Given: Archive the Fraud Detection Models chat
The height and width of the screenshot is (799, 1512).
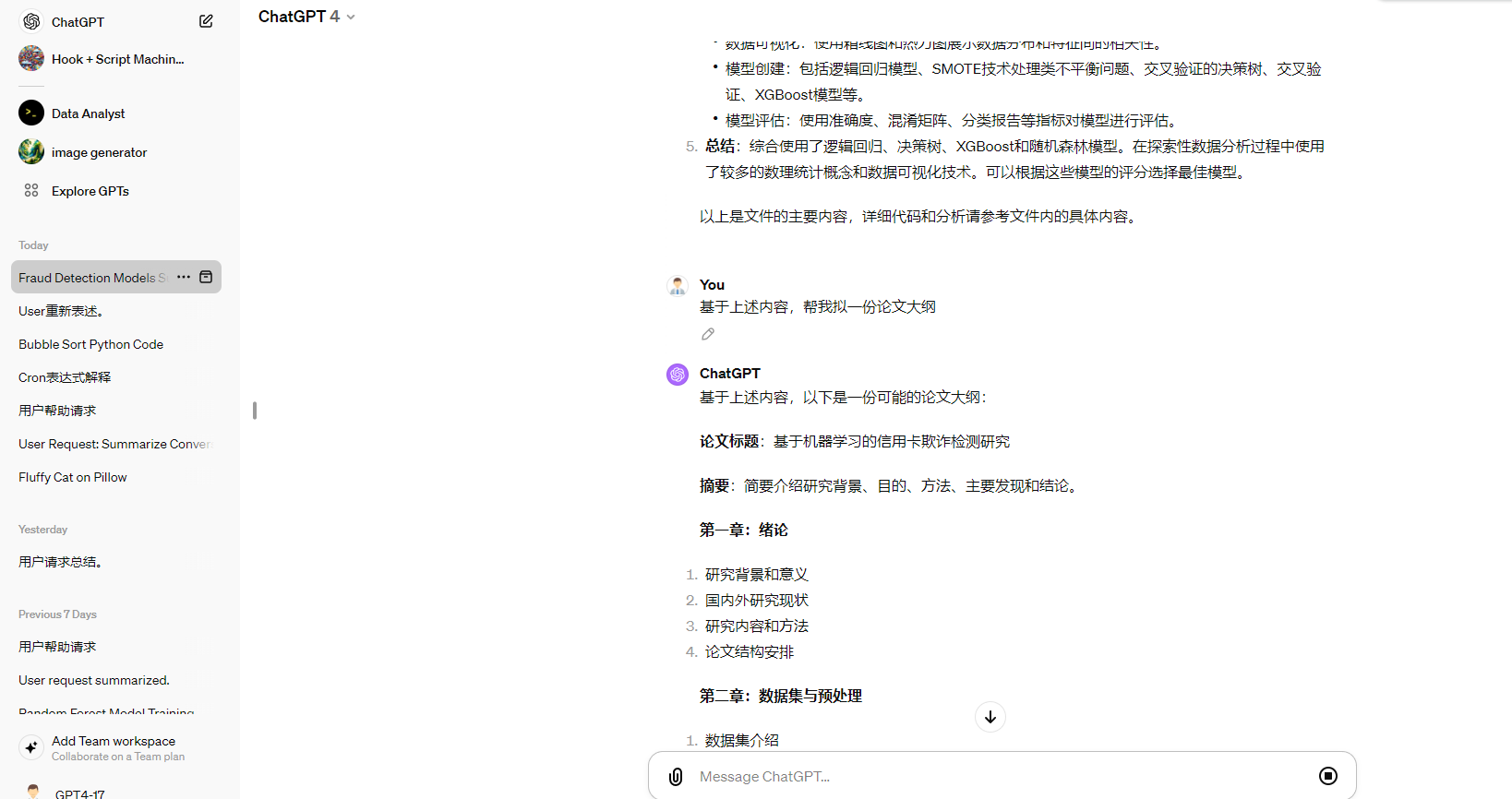Looking at the screenshot, I should (x=206, y=277).
